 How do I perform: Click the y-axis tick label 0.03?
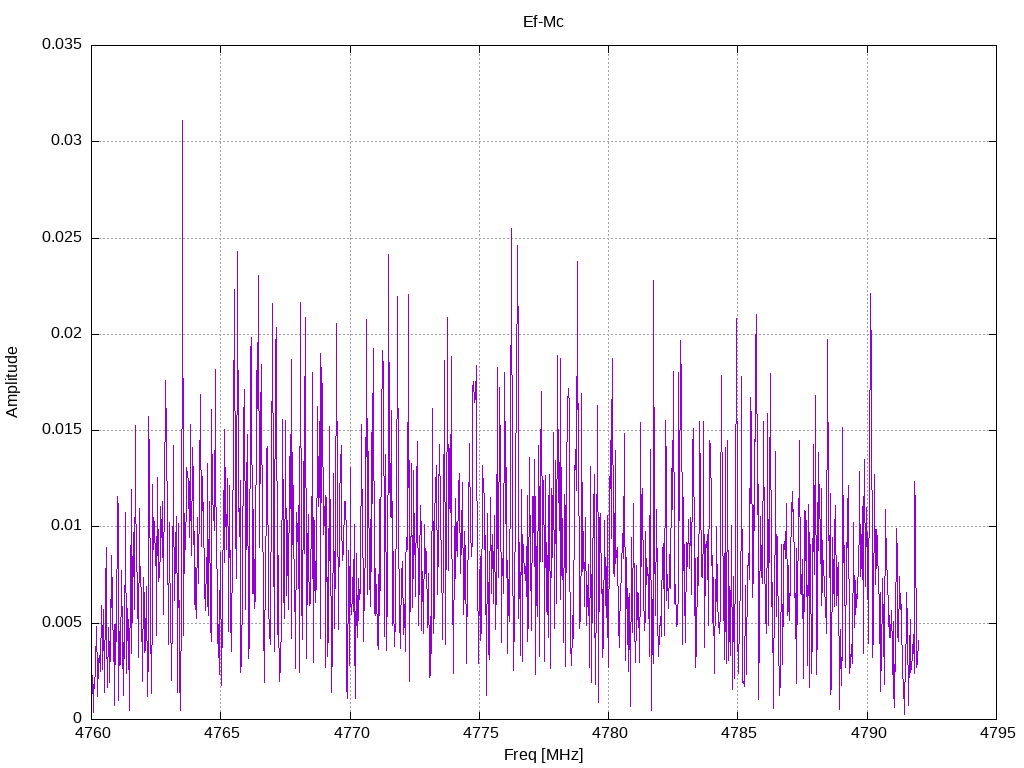[67, 140]
